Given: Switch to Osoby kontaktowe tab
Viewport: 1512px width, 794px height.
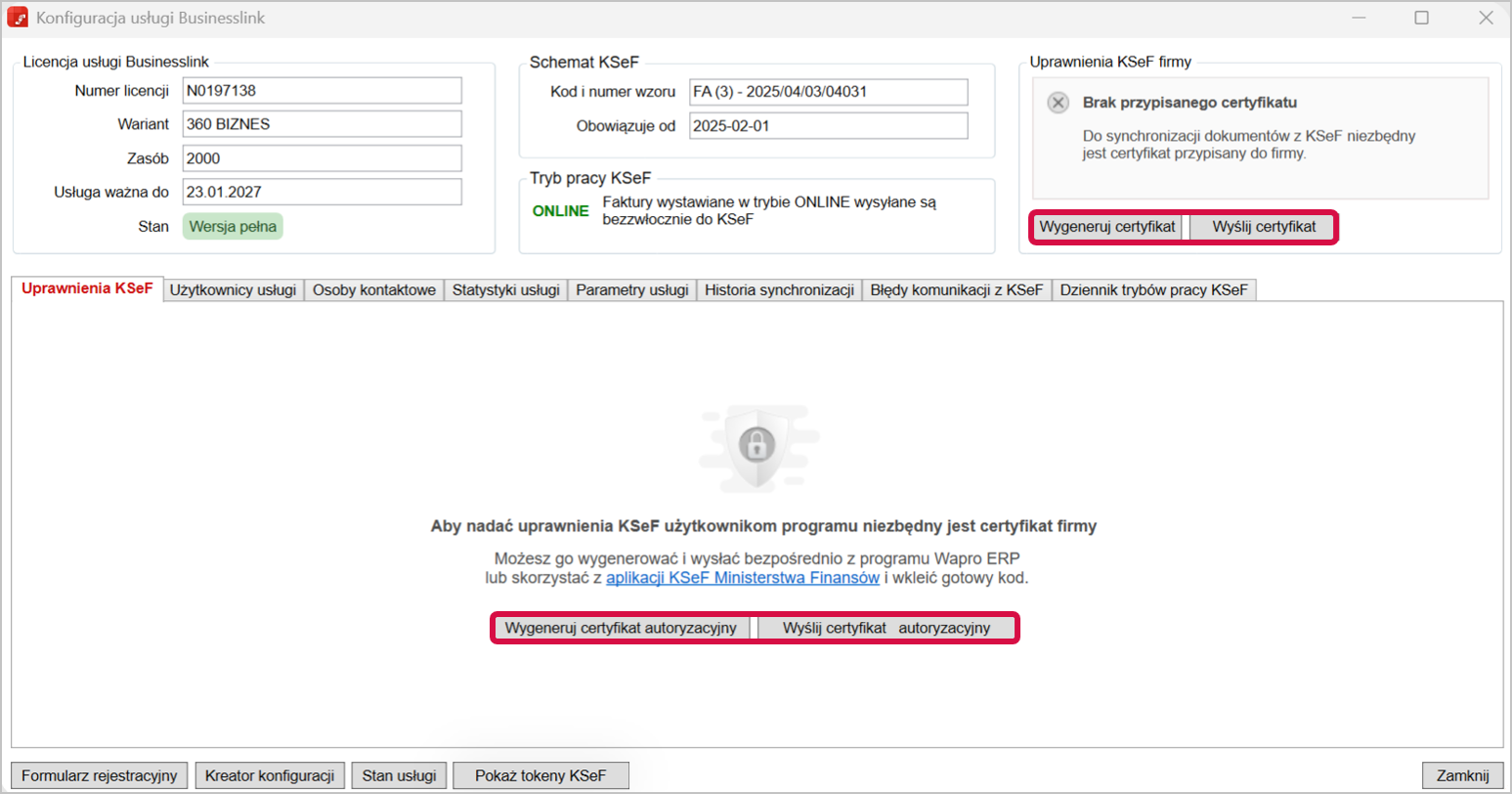Looking at the screenshot, I should [373, 289].
